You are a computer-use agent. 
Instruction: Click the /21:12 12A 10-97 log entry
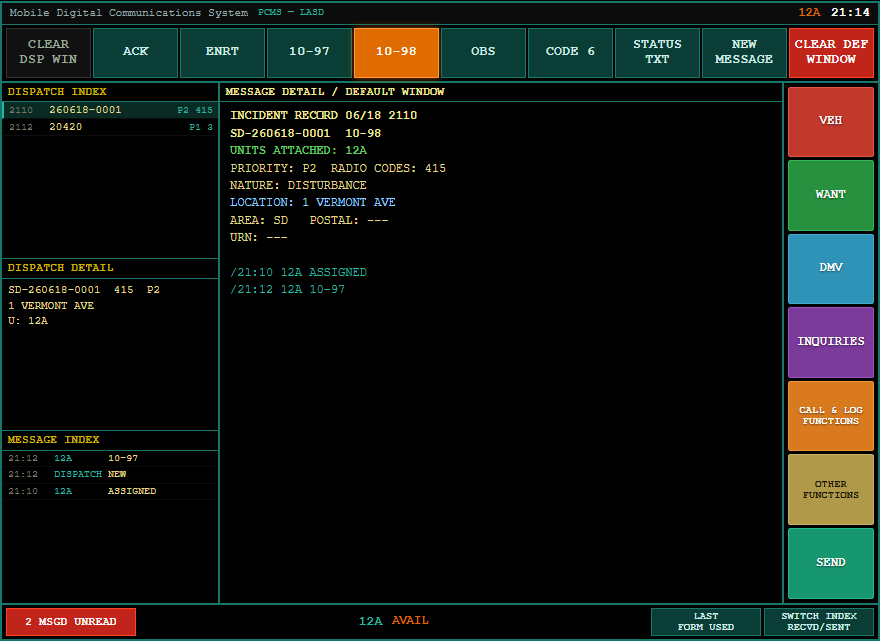coord(287,290)
